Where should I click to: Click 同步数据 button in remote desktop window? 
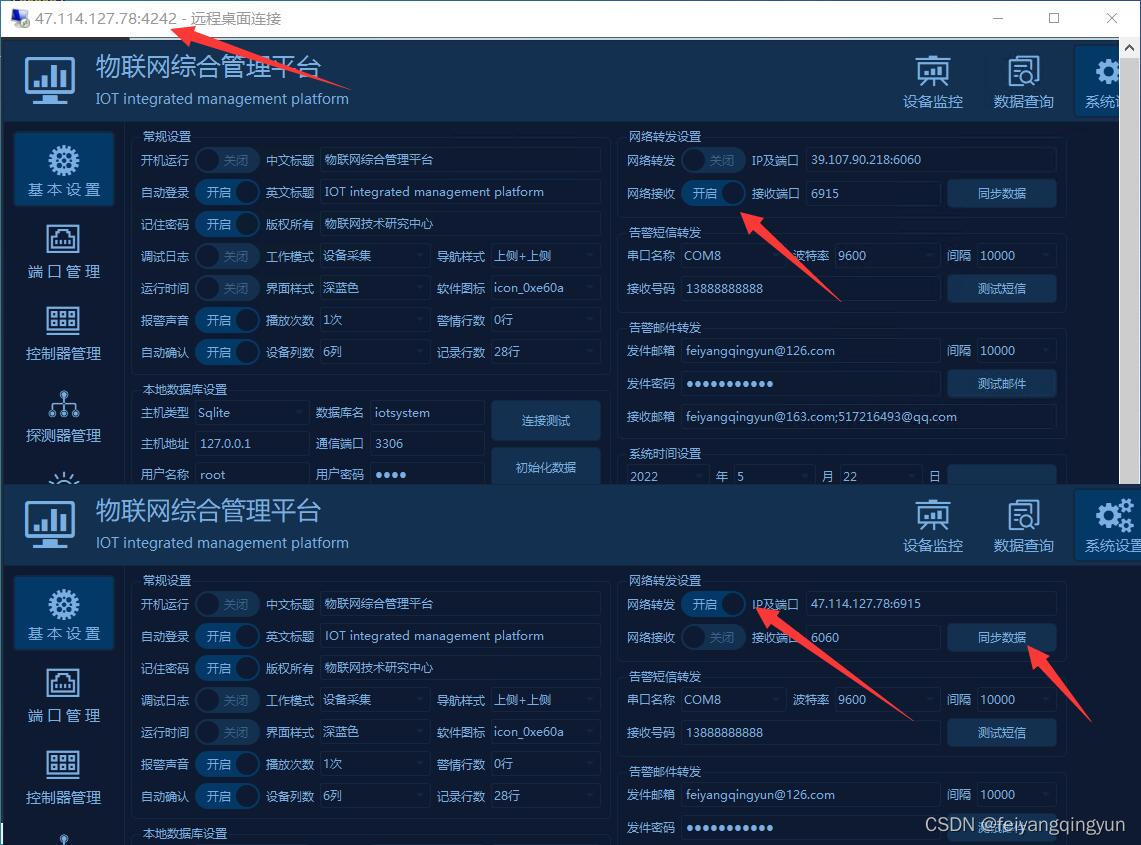coord(1001,194)
